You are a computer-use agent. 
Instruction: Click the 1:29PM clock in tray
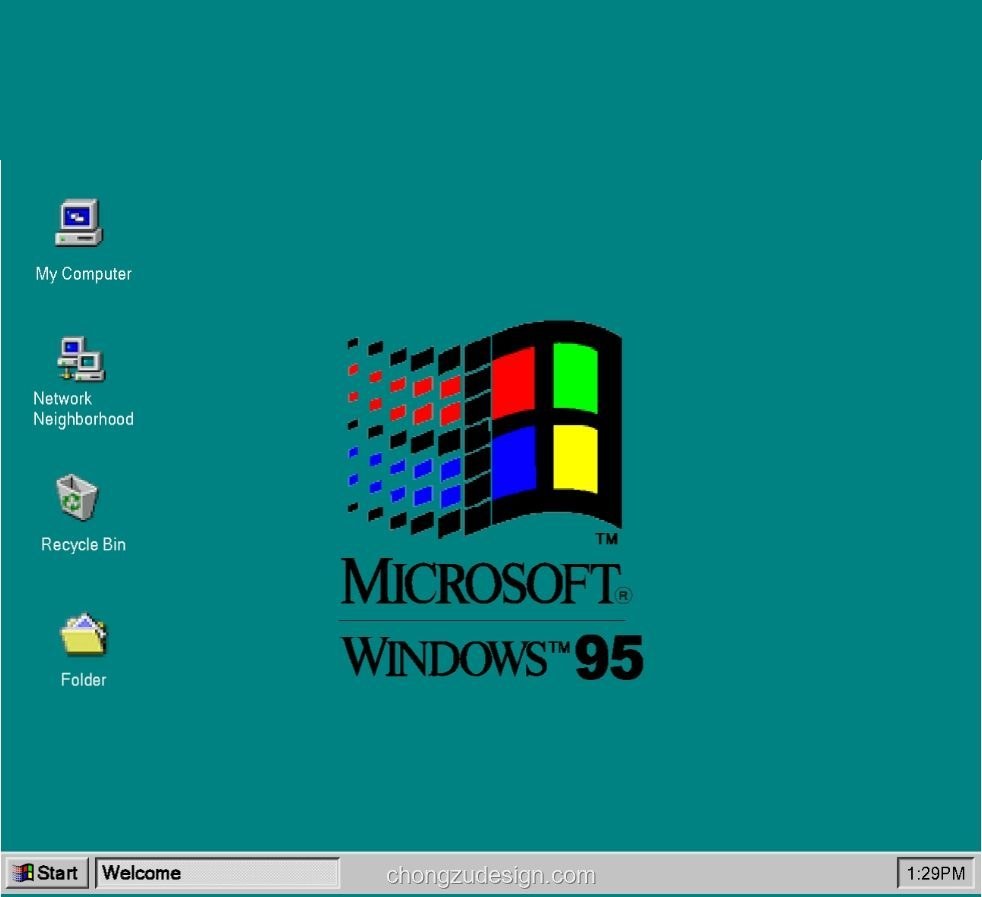click(x=936, y=873)
